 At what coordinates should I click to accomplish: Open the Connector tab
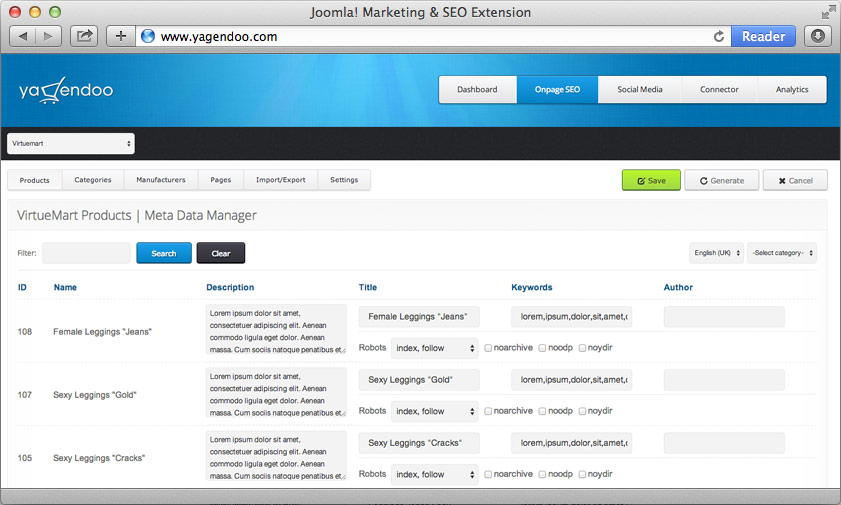pyautogui.click(x=719, y=90)
